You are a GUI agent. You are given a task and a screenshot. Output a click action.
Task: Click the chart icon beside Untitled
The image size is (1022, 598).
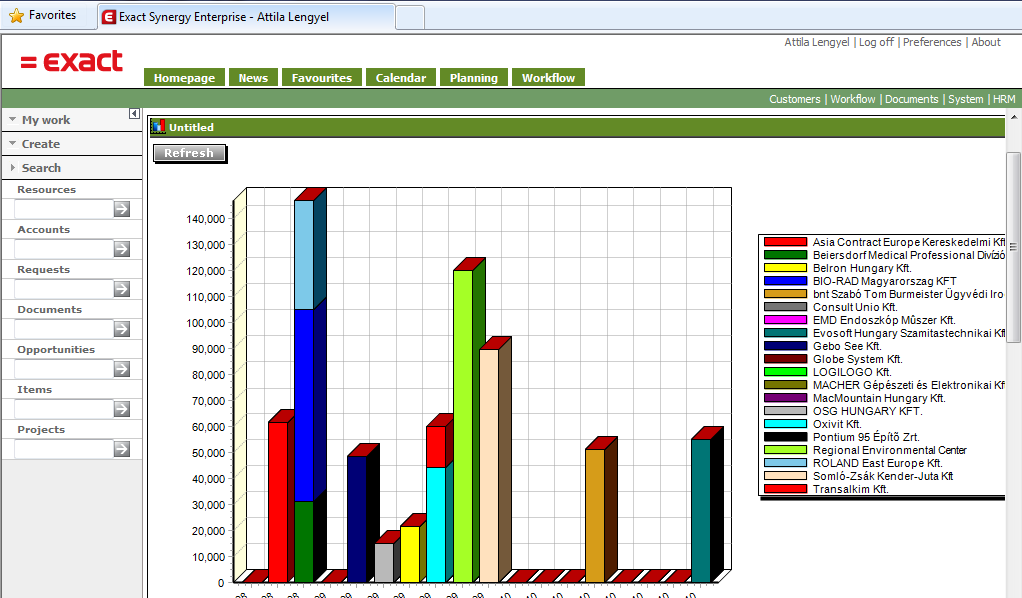tap(158, 127)
